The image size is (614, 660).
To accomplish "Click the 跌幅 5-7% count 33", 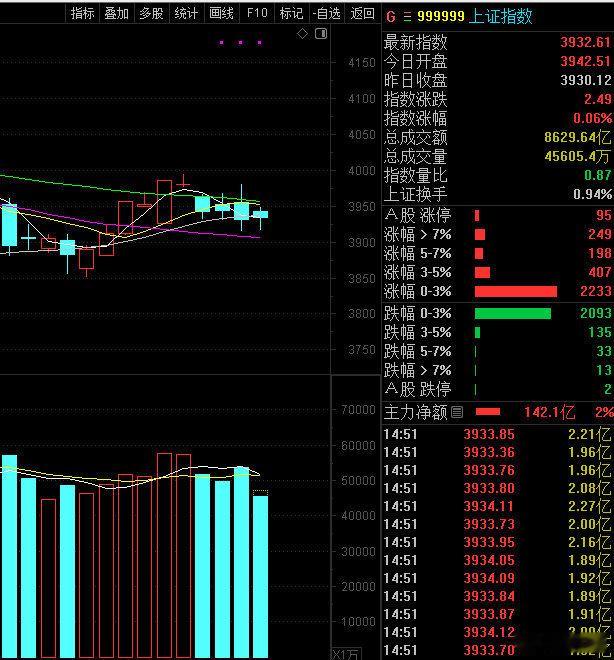I will point(604,351).
